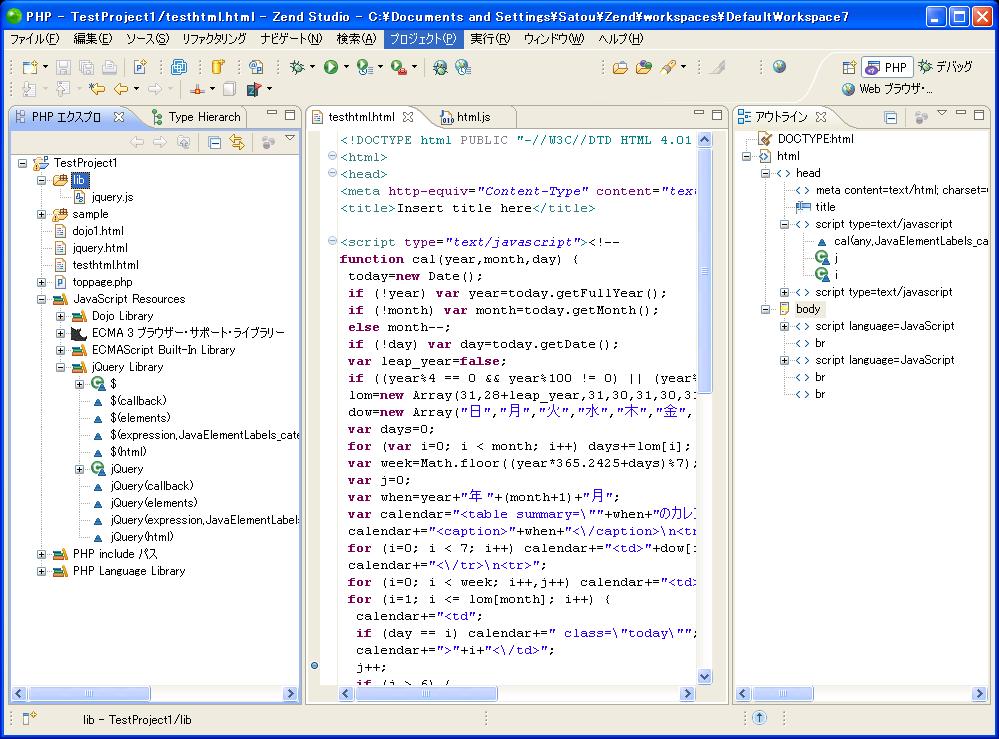Click Collapse All icon in Outline panel
This screenshot has height=739, width=999.
pyautogui.click(x=890, y=117)
